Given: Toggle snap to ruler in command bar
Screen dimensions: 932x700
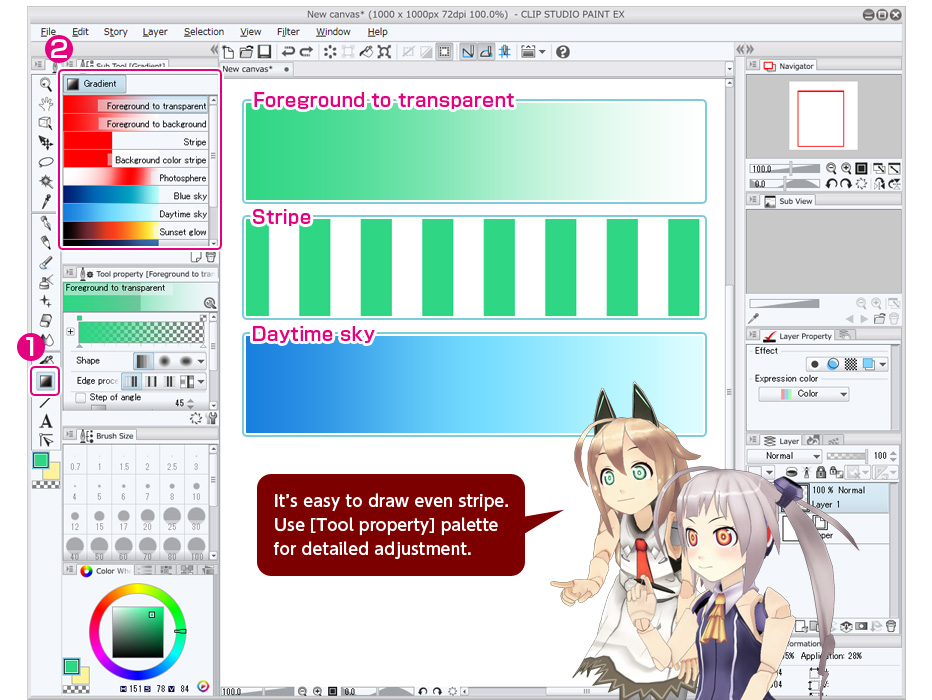Looking at the screenshot, I should [466, 52].
